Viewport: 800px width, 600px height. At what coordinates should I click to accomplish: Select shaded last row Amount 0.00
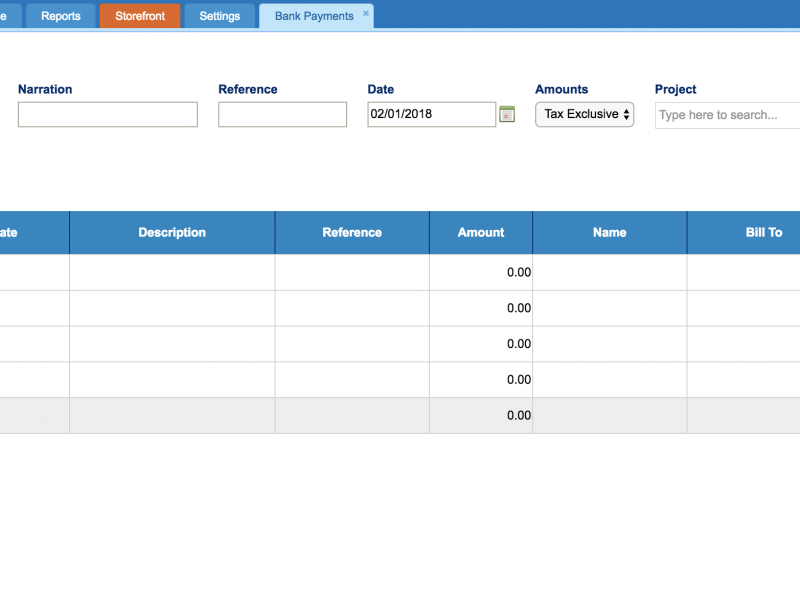pyautogui.click(x=481, y=415)
